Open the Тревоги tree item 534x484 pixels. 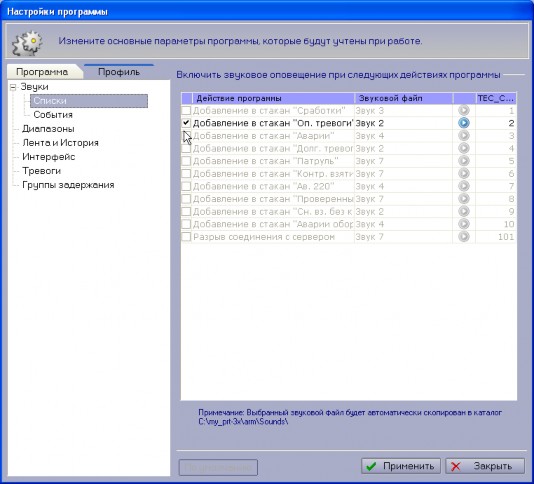[42, 171]
